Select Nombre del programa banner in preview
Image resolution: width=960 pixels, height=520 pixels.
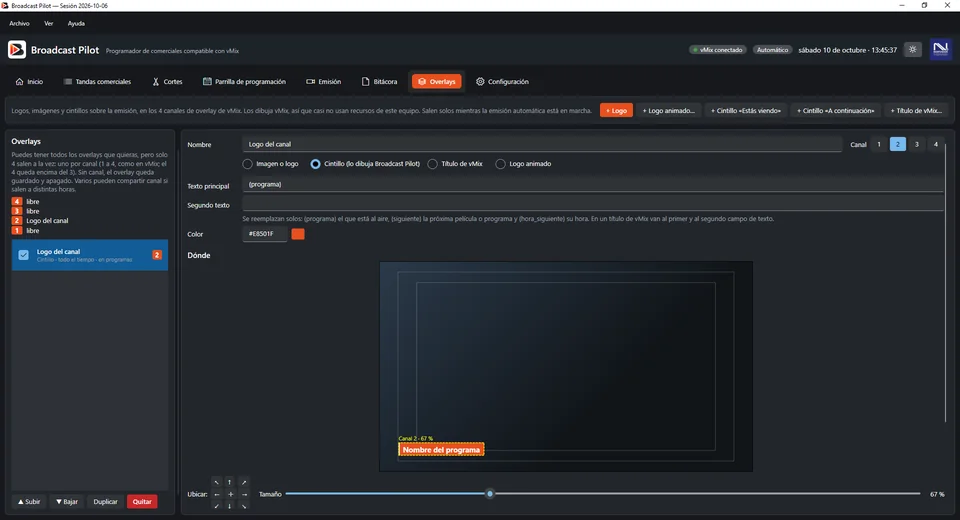point(441,450)
